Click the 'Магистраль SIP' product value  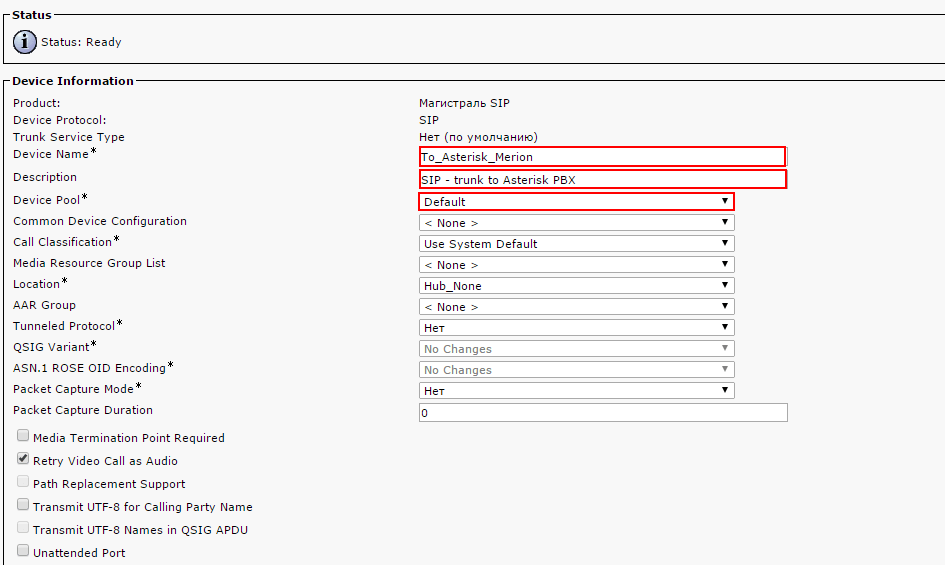click(x=464, y=103)
